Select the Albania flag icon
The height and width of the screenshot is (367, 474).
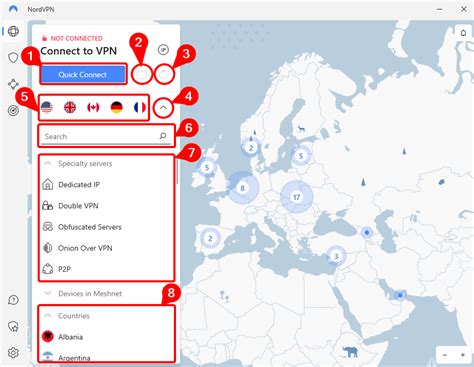tap(48, 337)
